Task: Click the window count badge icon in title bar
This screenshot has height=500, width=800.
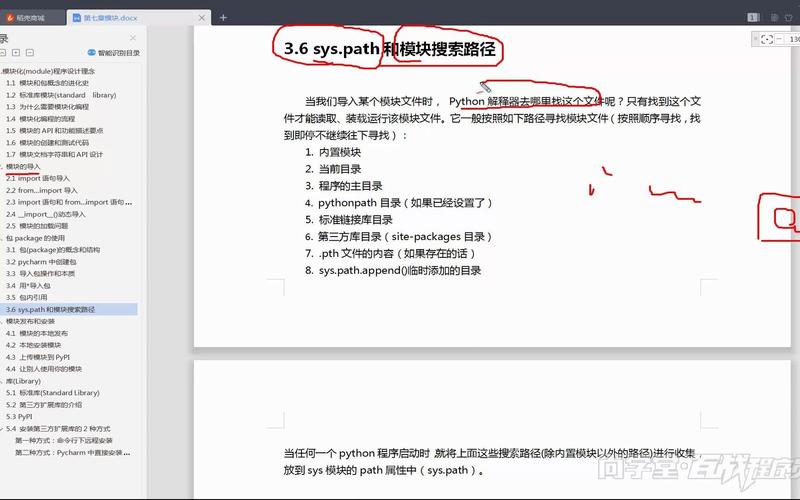Action: pos(754,18)
